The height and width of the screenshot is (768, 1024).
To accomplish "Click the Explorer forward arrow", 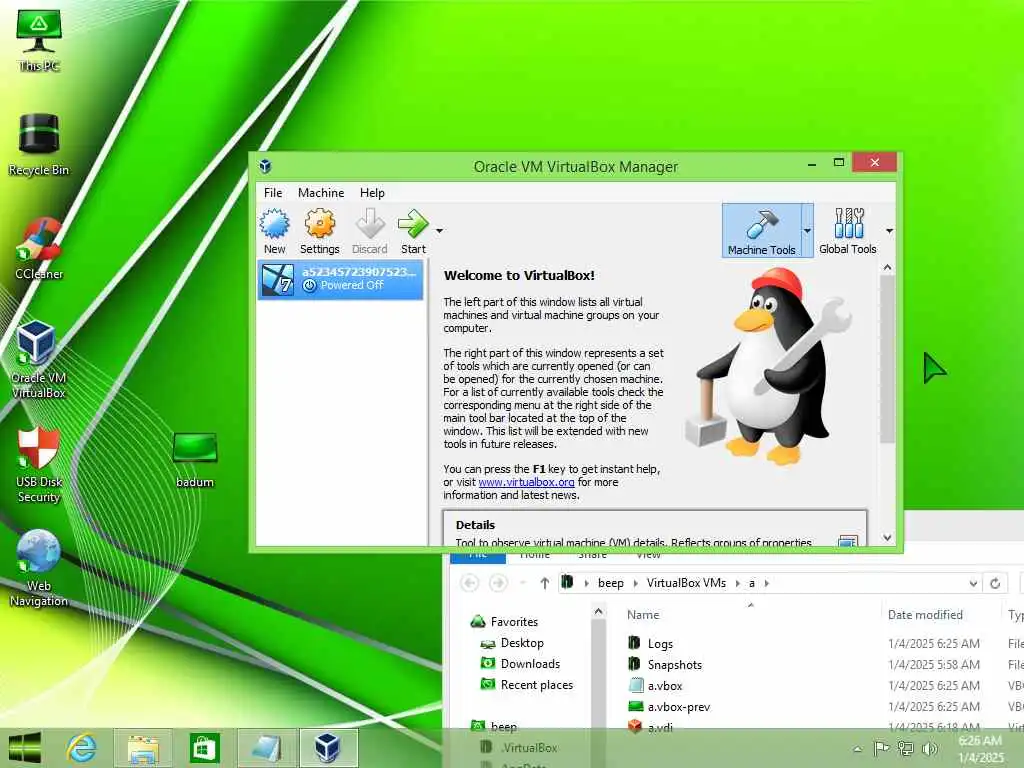I will [x=498, y=583].
